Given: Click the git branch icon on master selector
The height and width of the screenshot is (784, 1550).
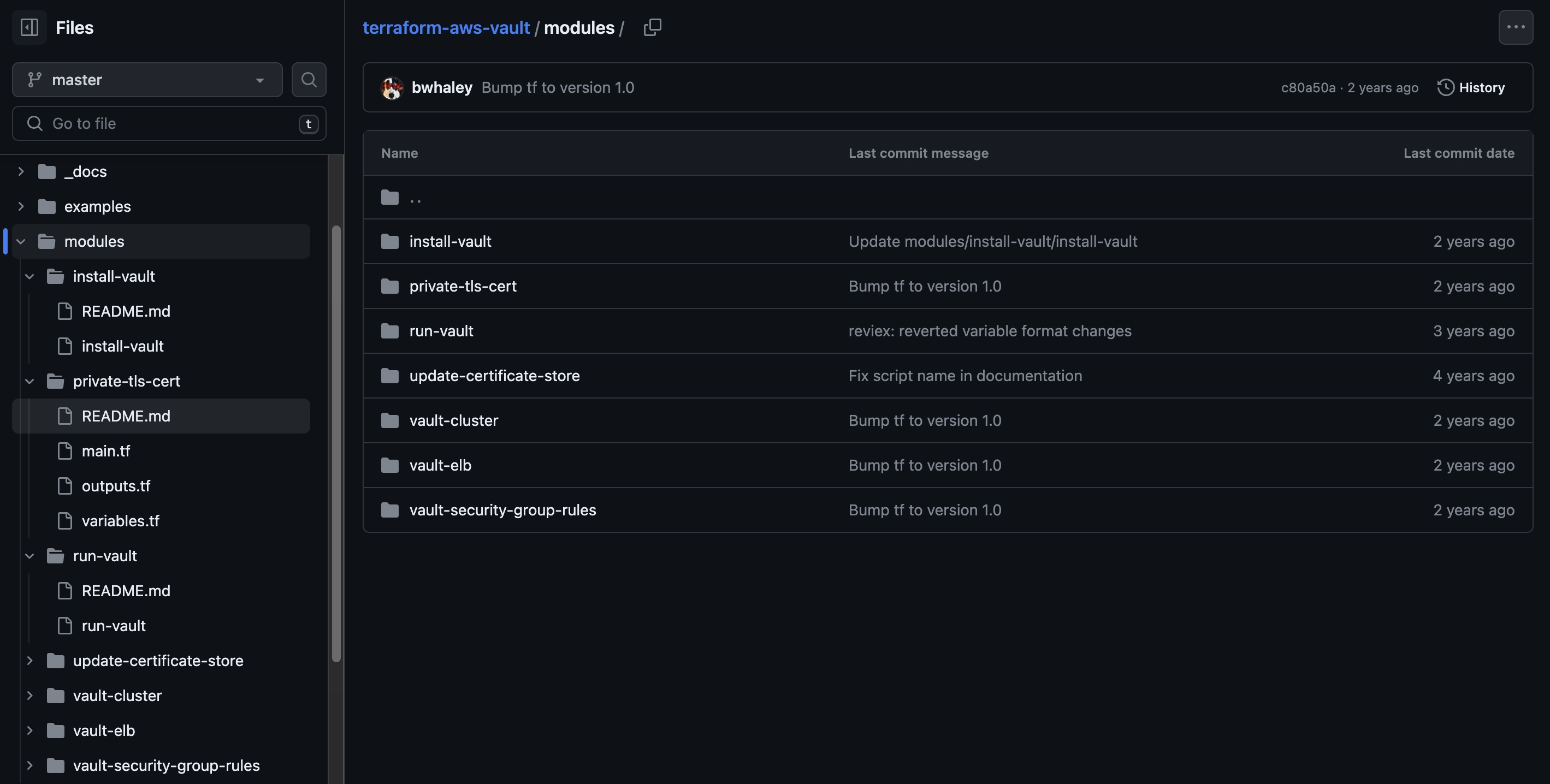Looking at the screenshot, I should coord(35,79).
